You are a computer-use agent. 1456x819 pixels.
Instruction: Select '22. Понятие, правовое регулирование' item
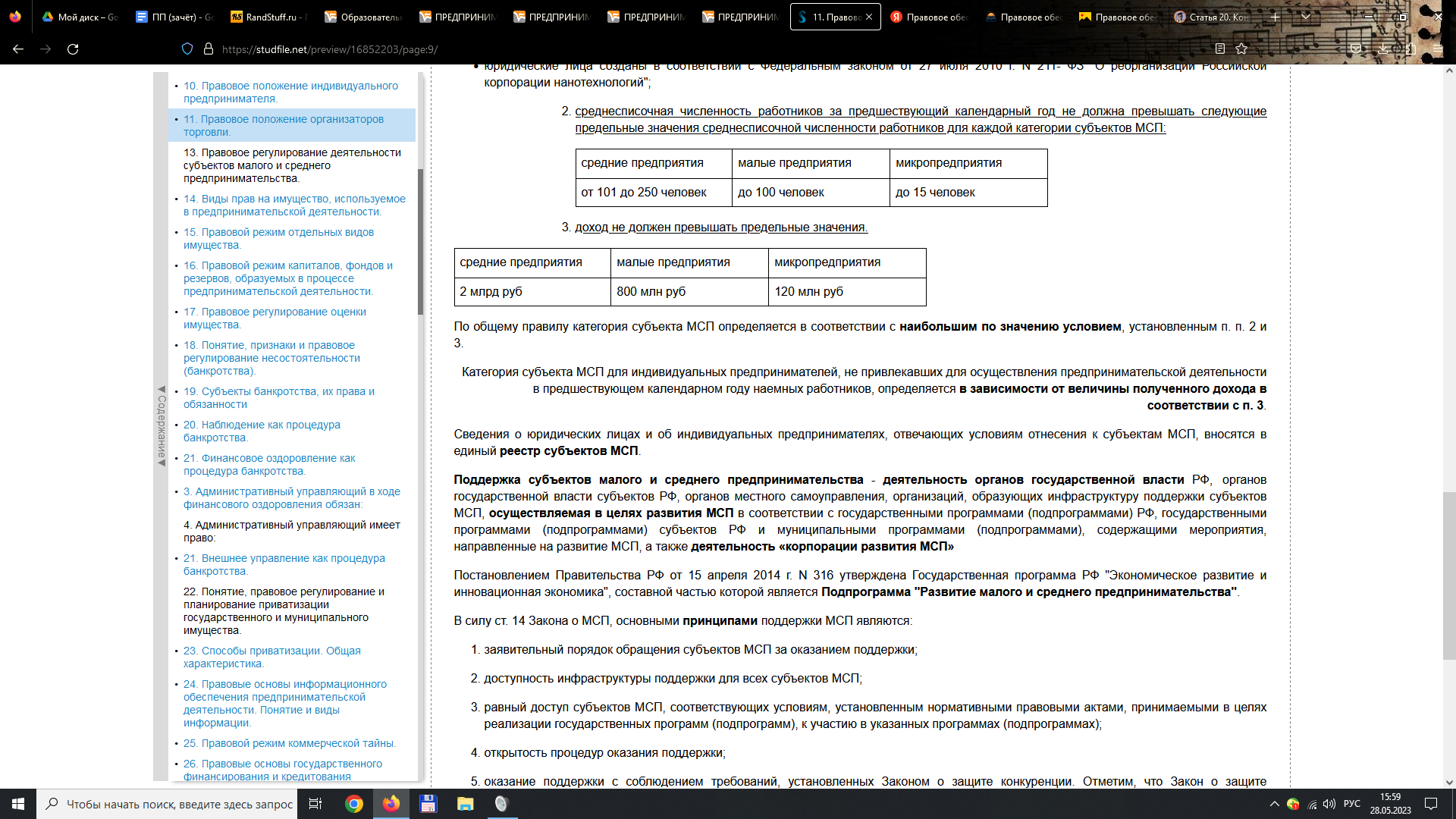pos(284,610)
